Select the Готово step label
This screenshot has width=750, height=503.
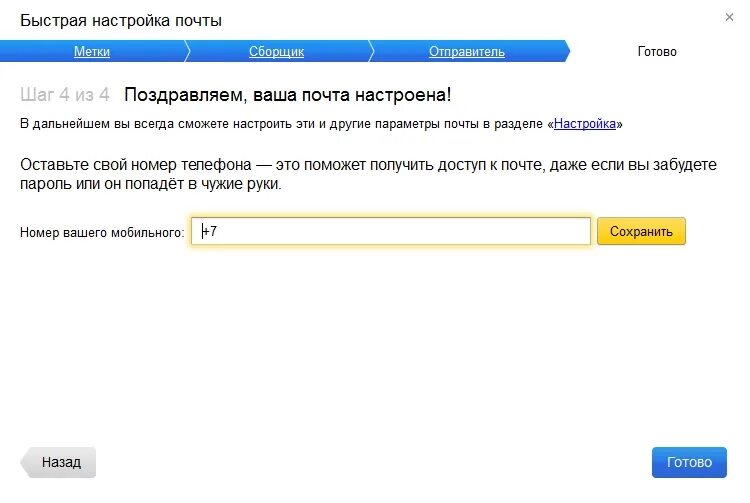point(657,52)
